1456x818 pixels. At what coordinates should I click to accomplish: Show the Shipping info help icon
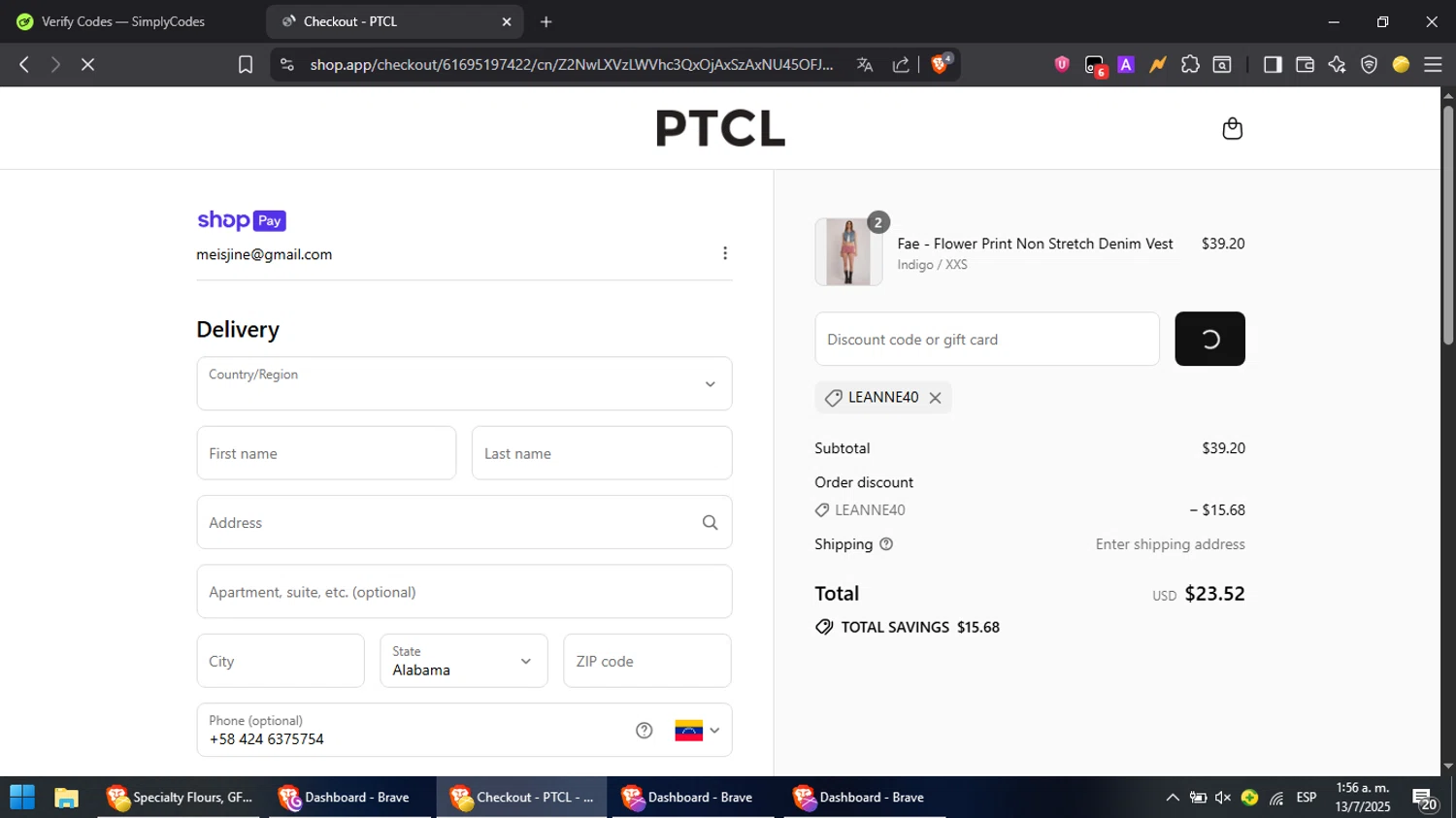[x=886, y=544]
